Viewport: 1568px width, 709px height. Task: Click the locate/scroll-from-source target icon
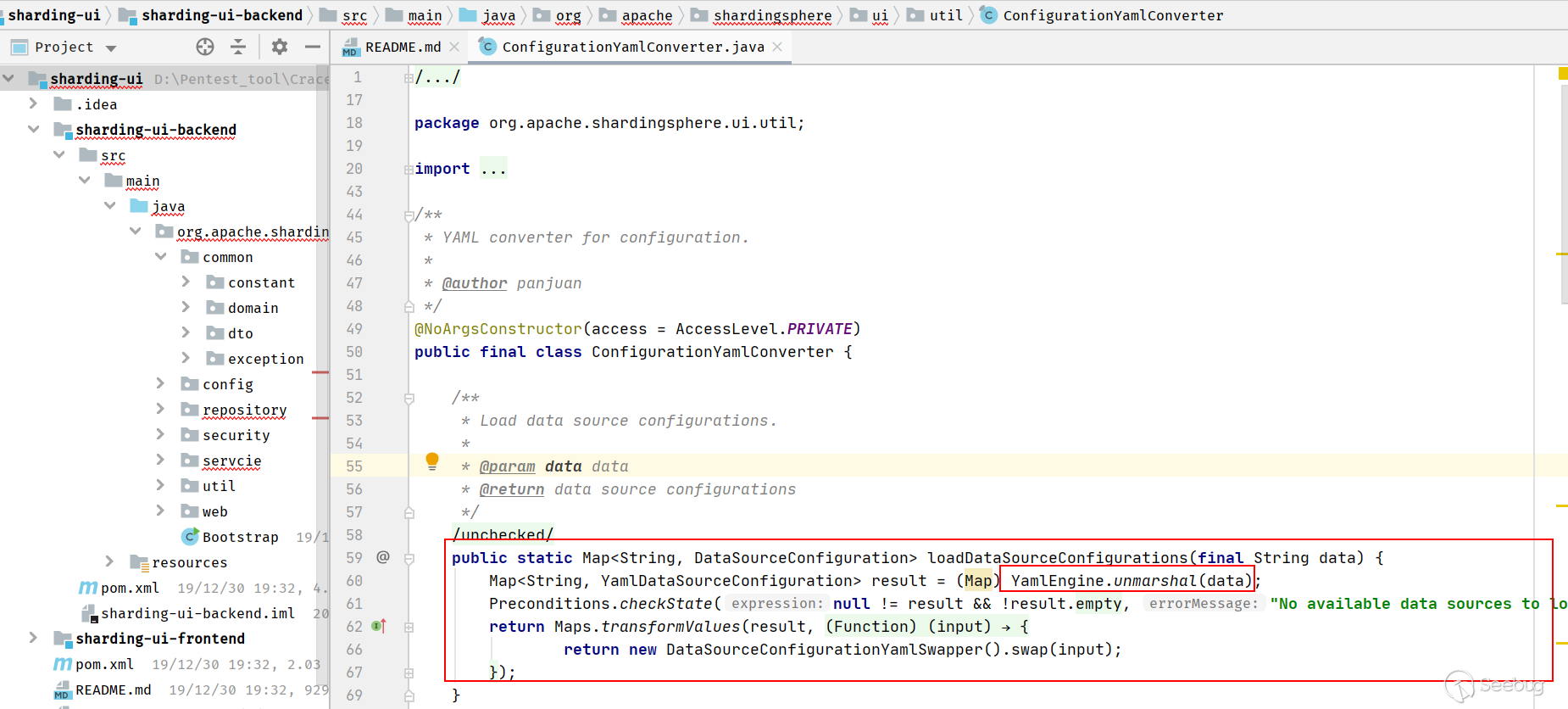[x=205, y=47]
